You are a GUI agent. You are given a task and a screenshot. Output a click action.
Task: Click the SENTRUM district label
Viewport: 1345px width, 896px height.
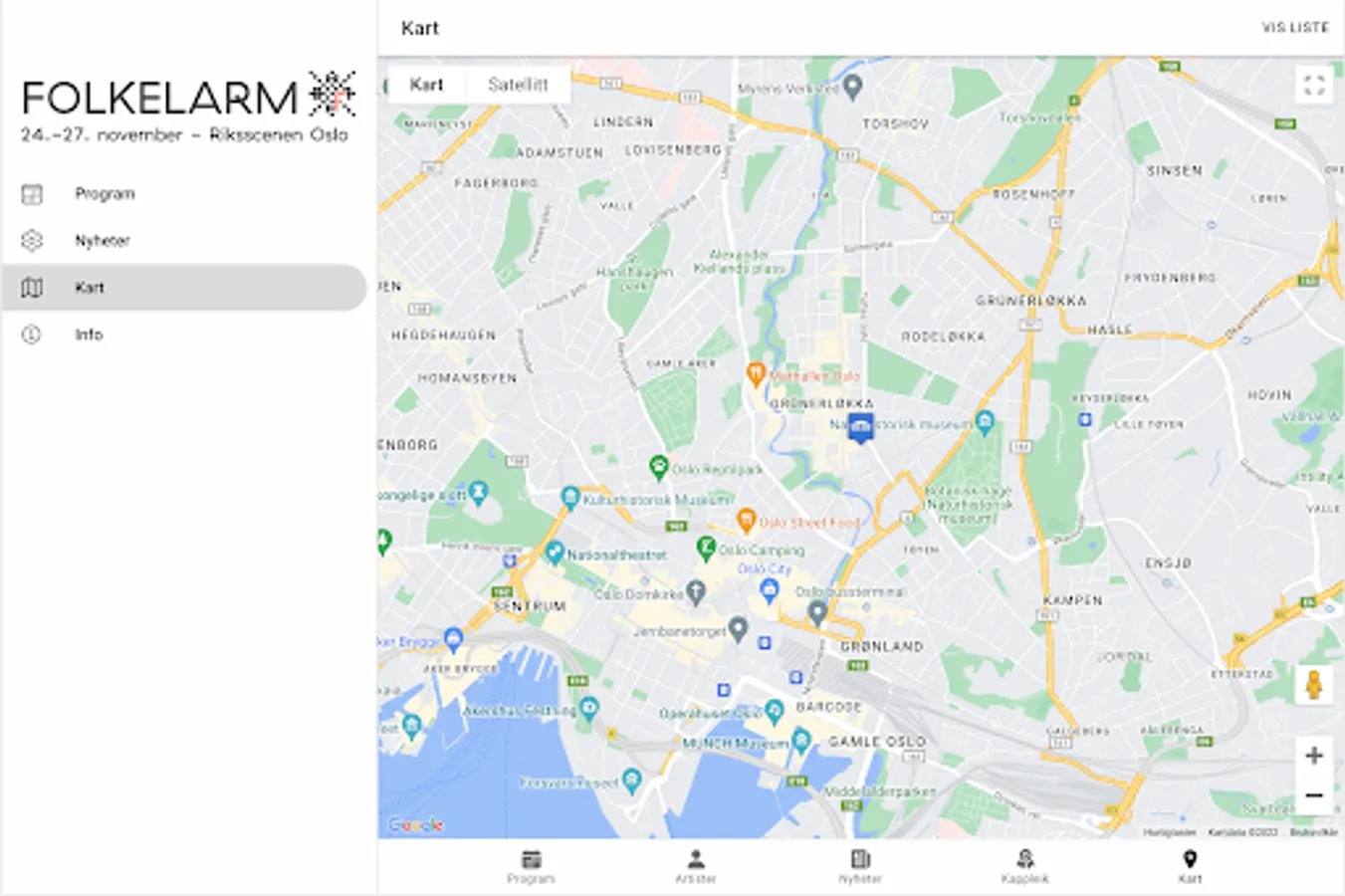point(531,605)
